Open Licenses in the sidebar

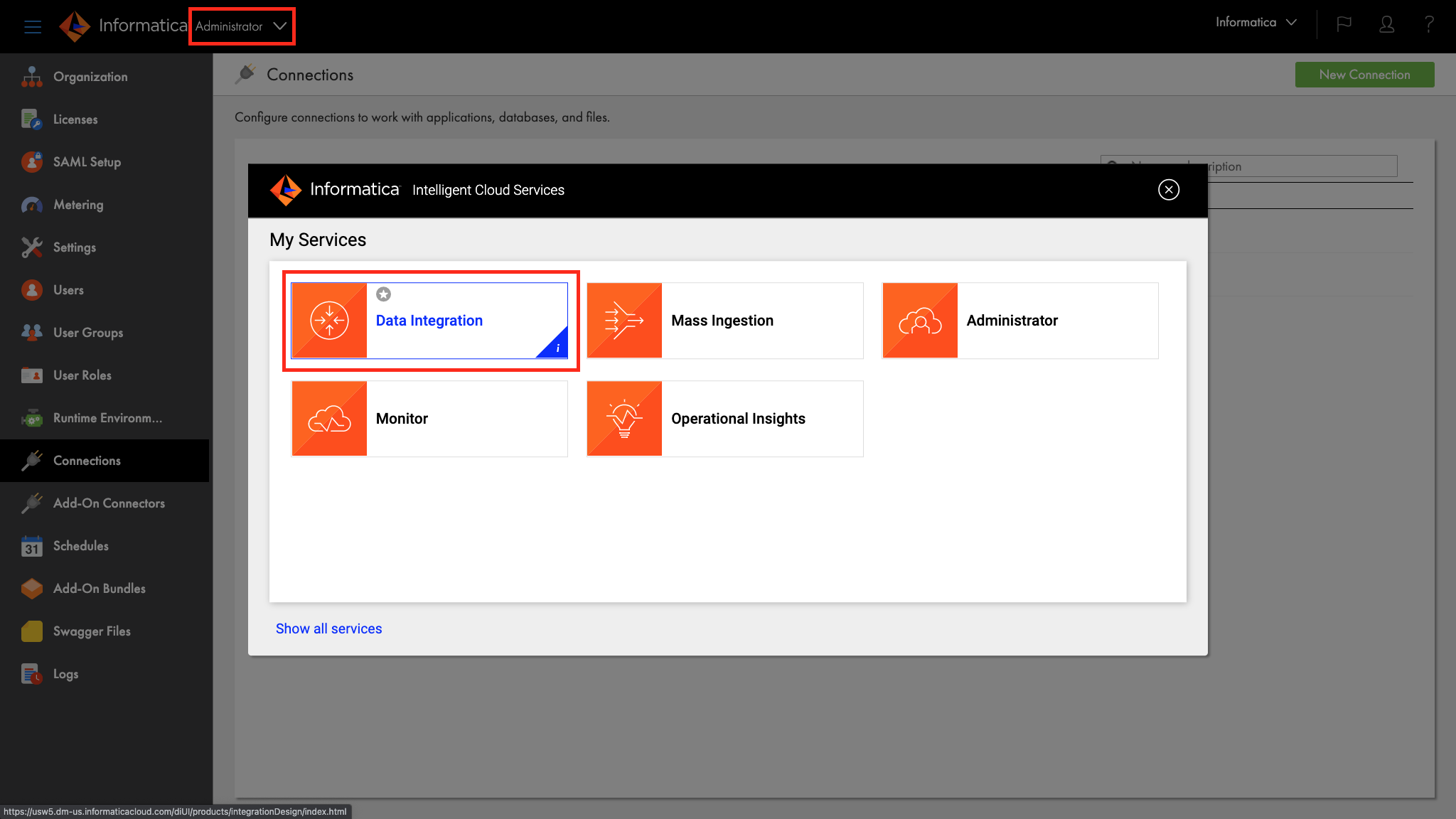tap(105, 119)
